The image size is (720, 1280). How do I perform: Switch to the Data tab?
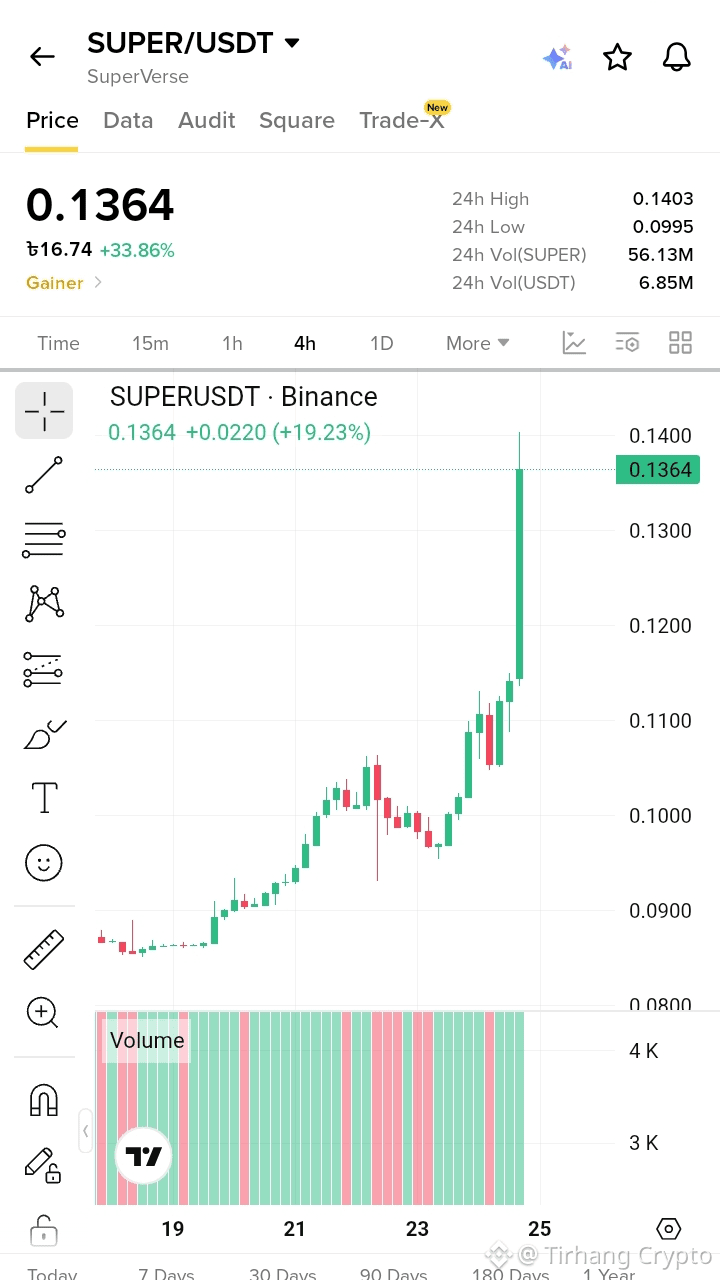[x=128, y=121]
